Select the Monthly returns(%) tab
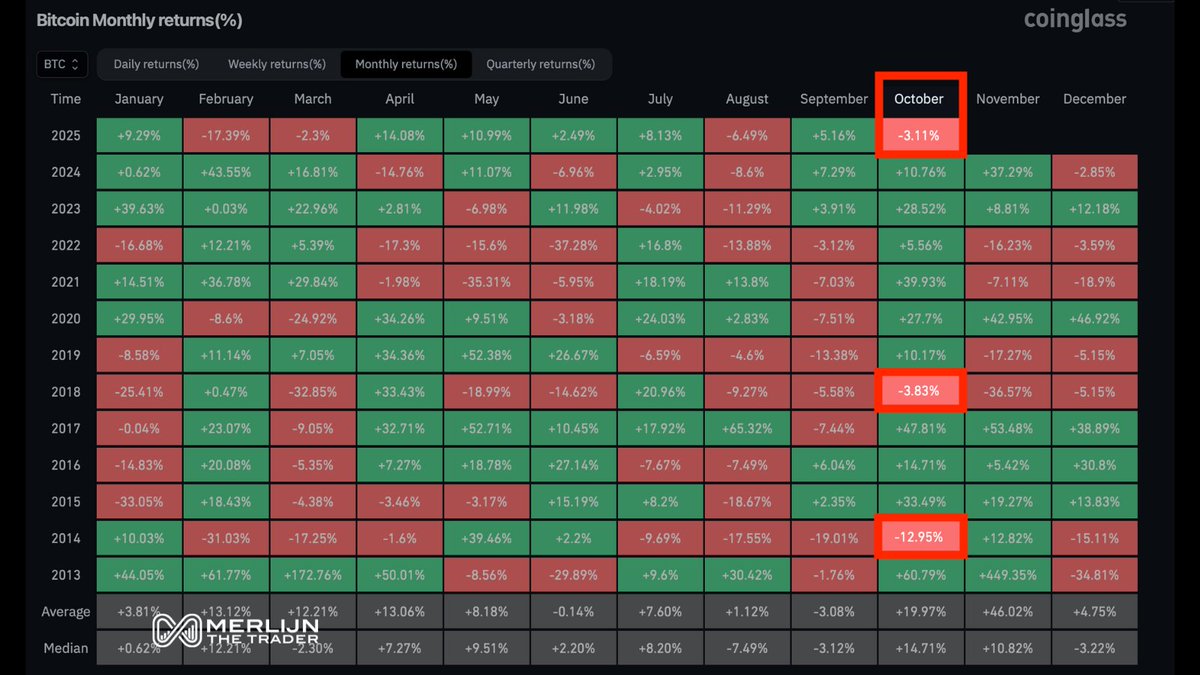This screenshot has height=675, width=1200. 406,63
